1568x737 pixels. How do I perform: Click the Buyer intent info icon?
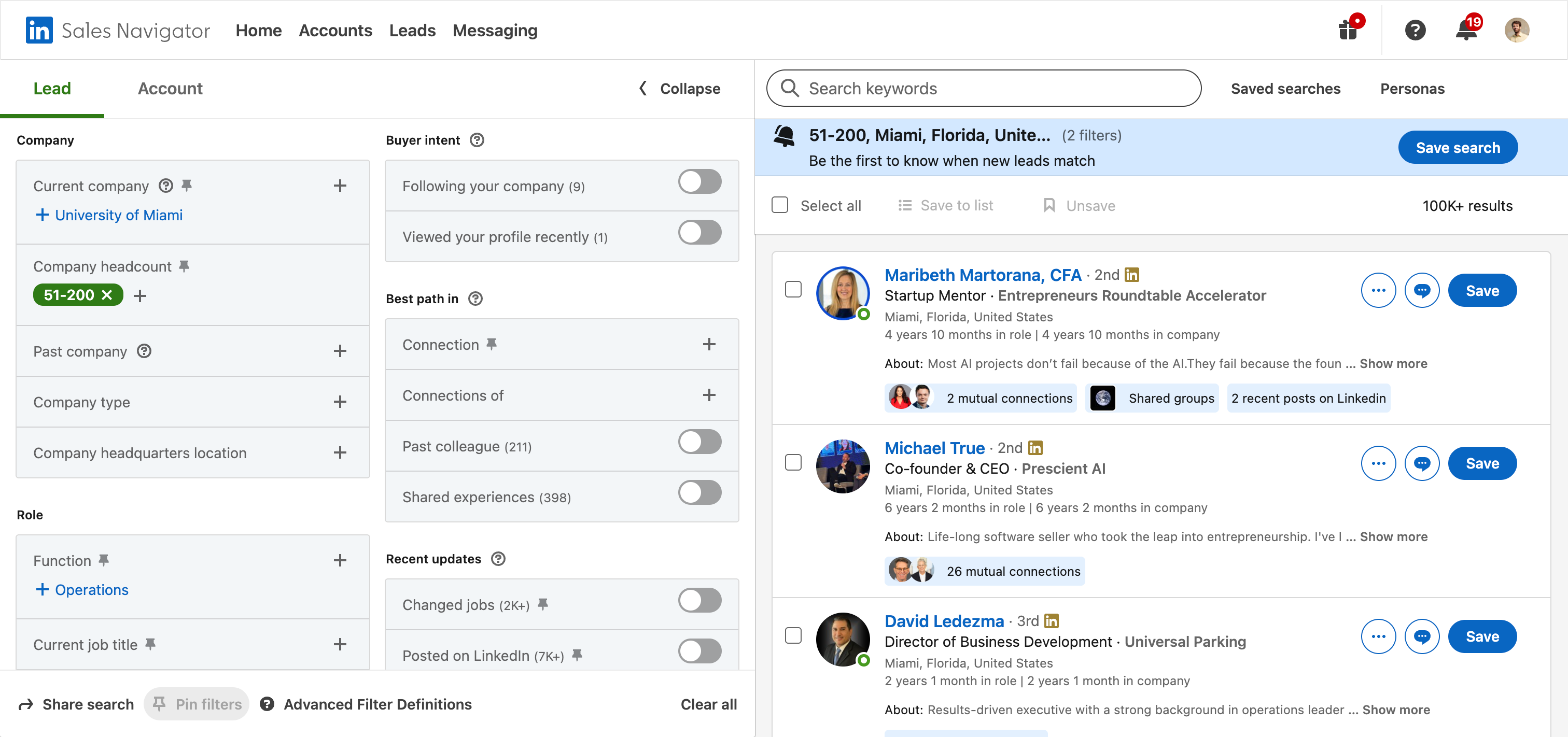pos(477,140)
